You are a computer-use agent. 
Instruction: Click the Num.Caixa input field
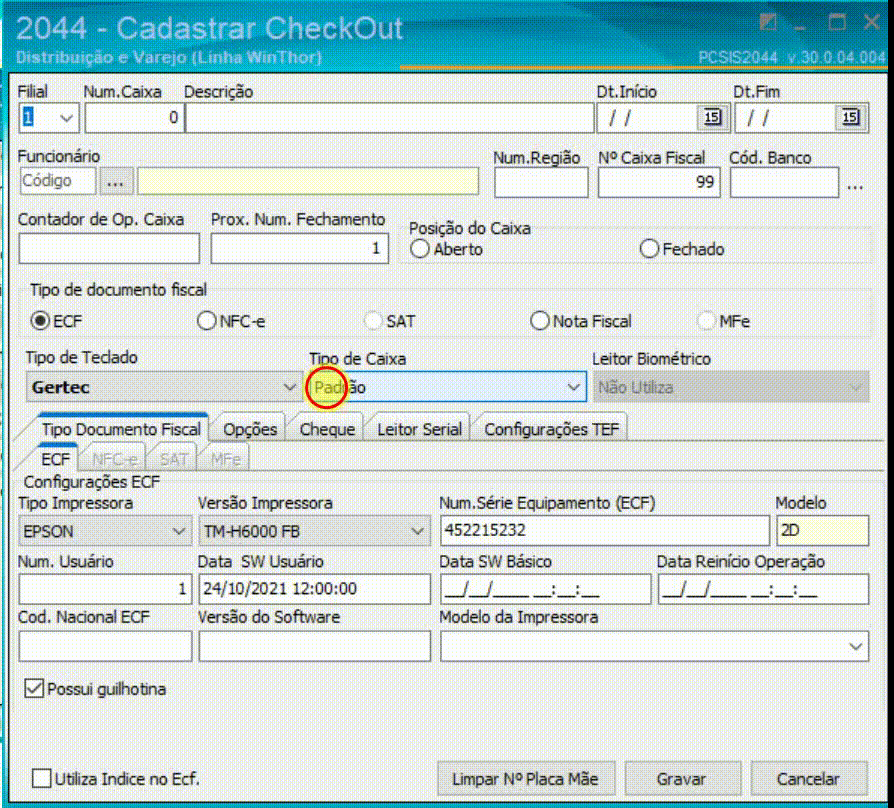click(x=135, y=118)
